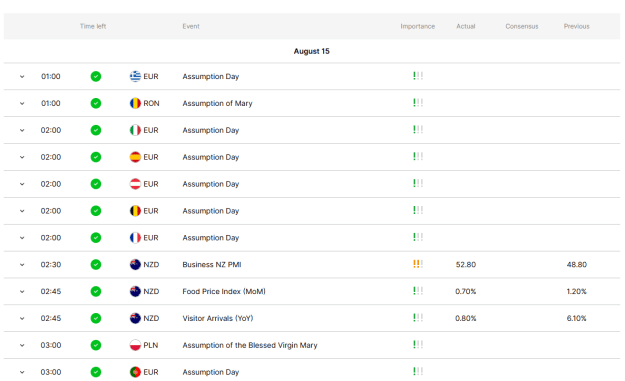The height and width of the screenshot is (381, 625).
Task: Click the Austrian flag icon
Action: [x=135, y=184]
